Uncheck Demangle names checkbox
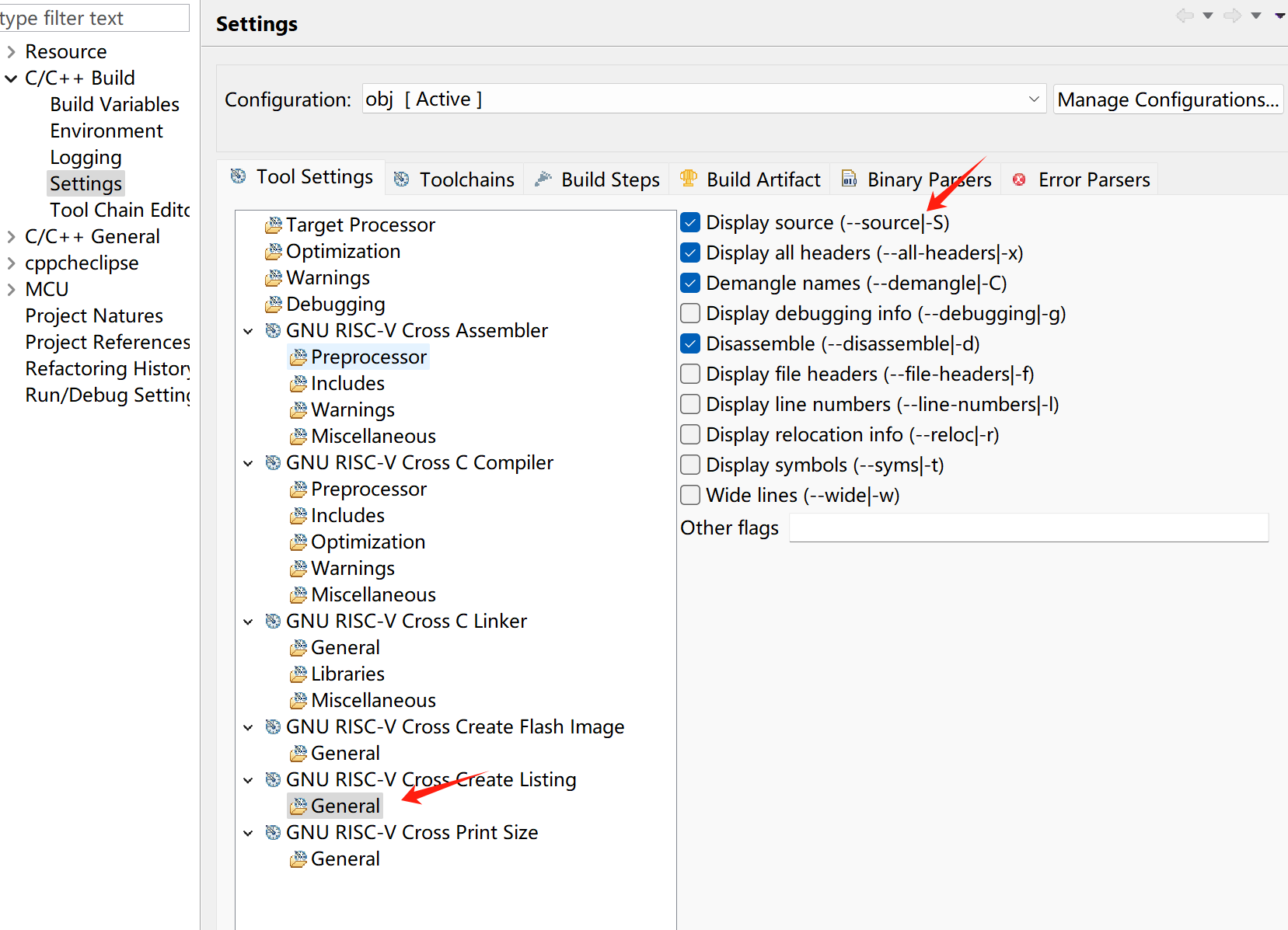The image size is (1288, 930). 690,284
